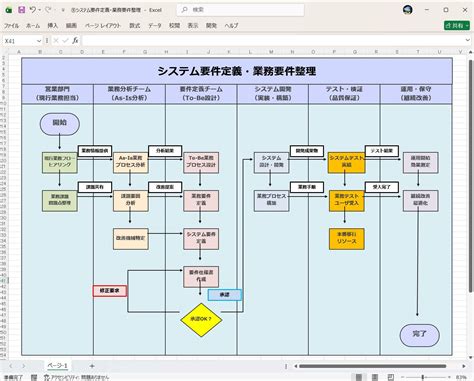The image size is (474, 381).
Task: Select the 完了 end shape
Action: 420,335
